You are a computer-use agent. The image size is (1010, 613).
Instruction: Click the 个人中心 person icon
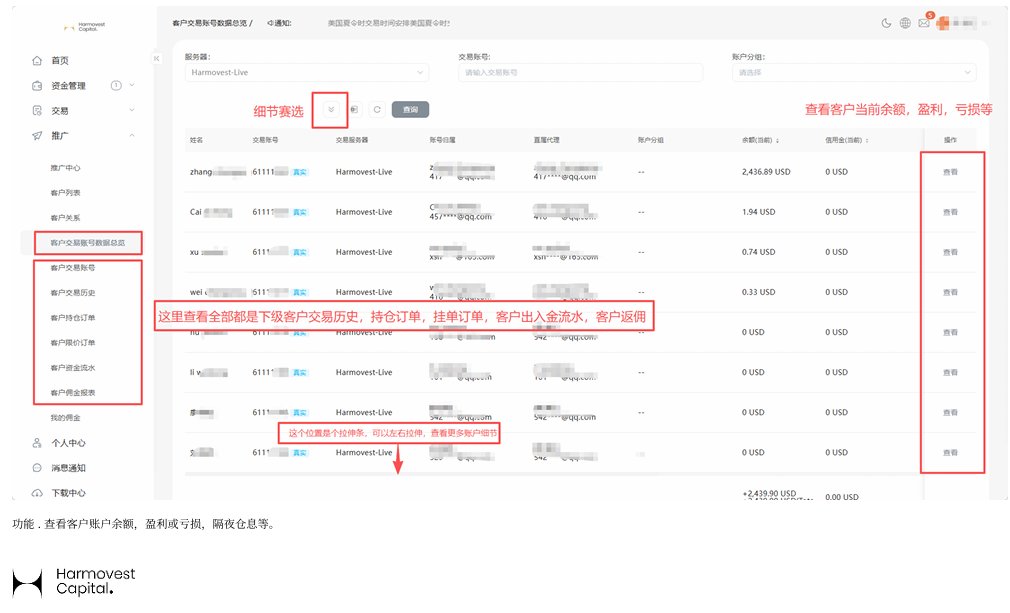point(37,443)
